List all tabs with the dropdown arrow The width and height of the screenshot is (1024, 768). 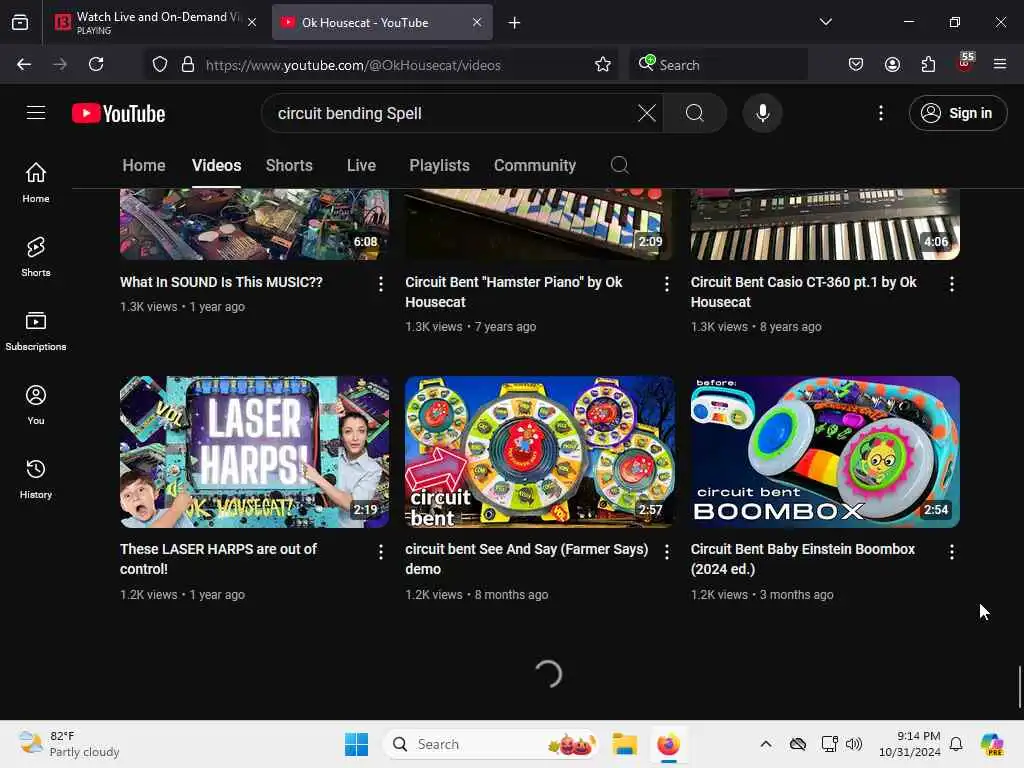[825, 22]
